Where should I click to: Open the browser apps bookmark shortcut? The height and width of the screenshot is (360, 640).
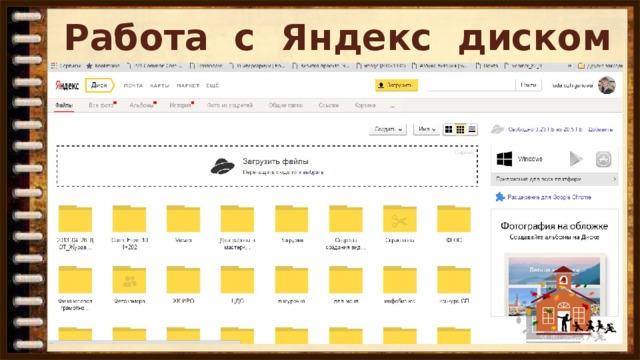coord(65,66)
